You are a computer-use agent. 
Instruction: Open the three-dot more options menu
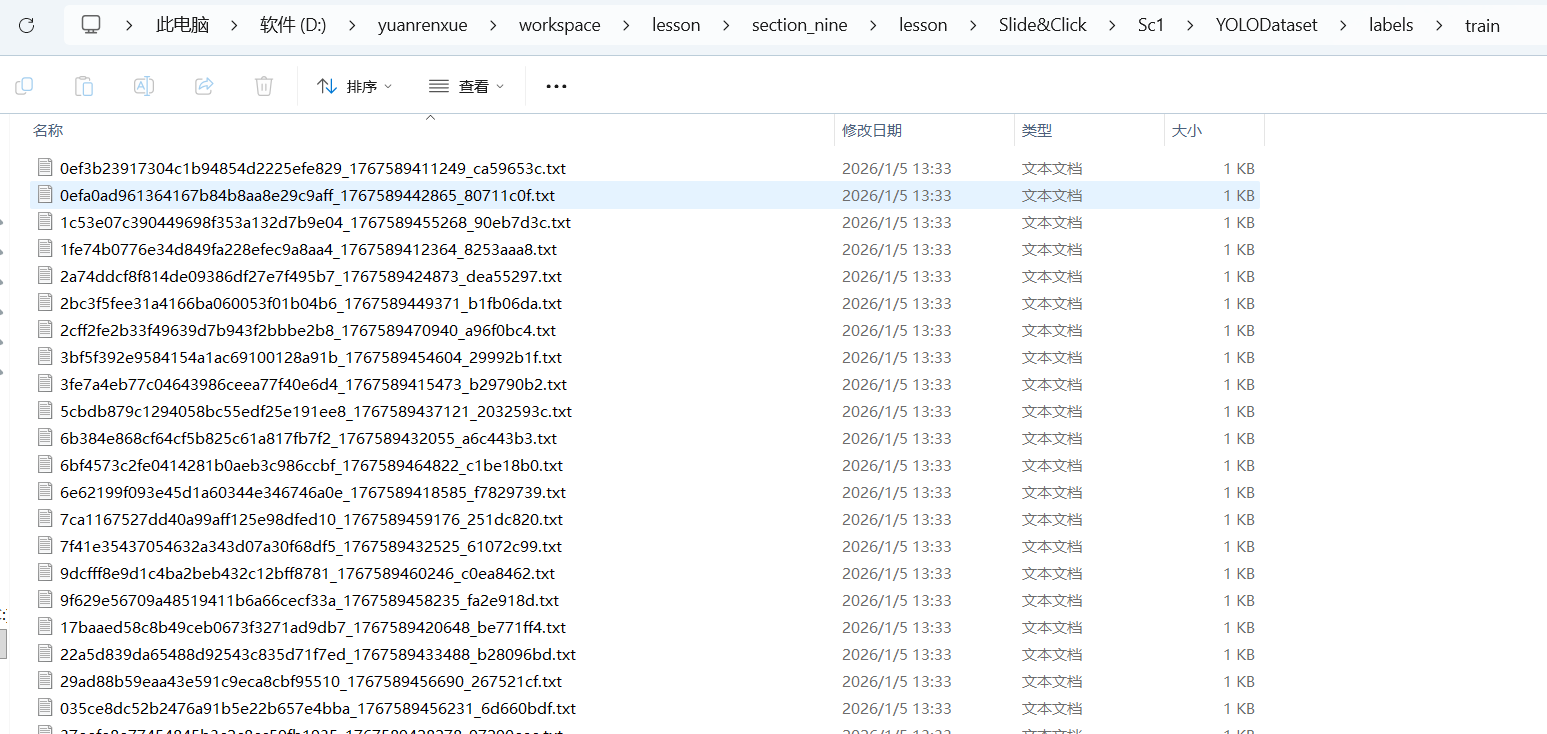point(556,87)
